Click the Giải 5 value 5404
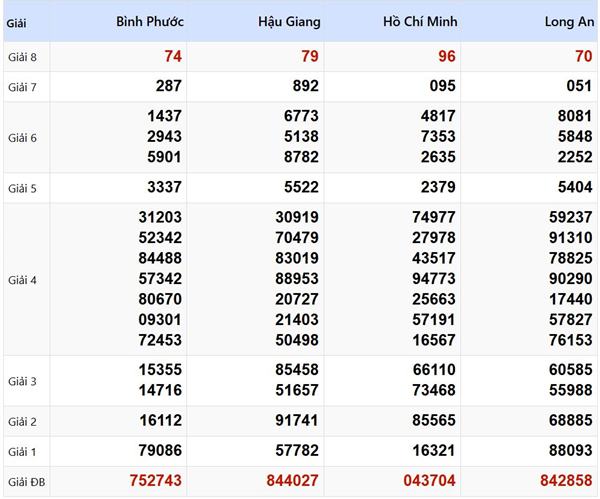Viewport: 600px width, 499px height. coord(575,187)
